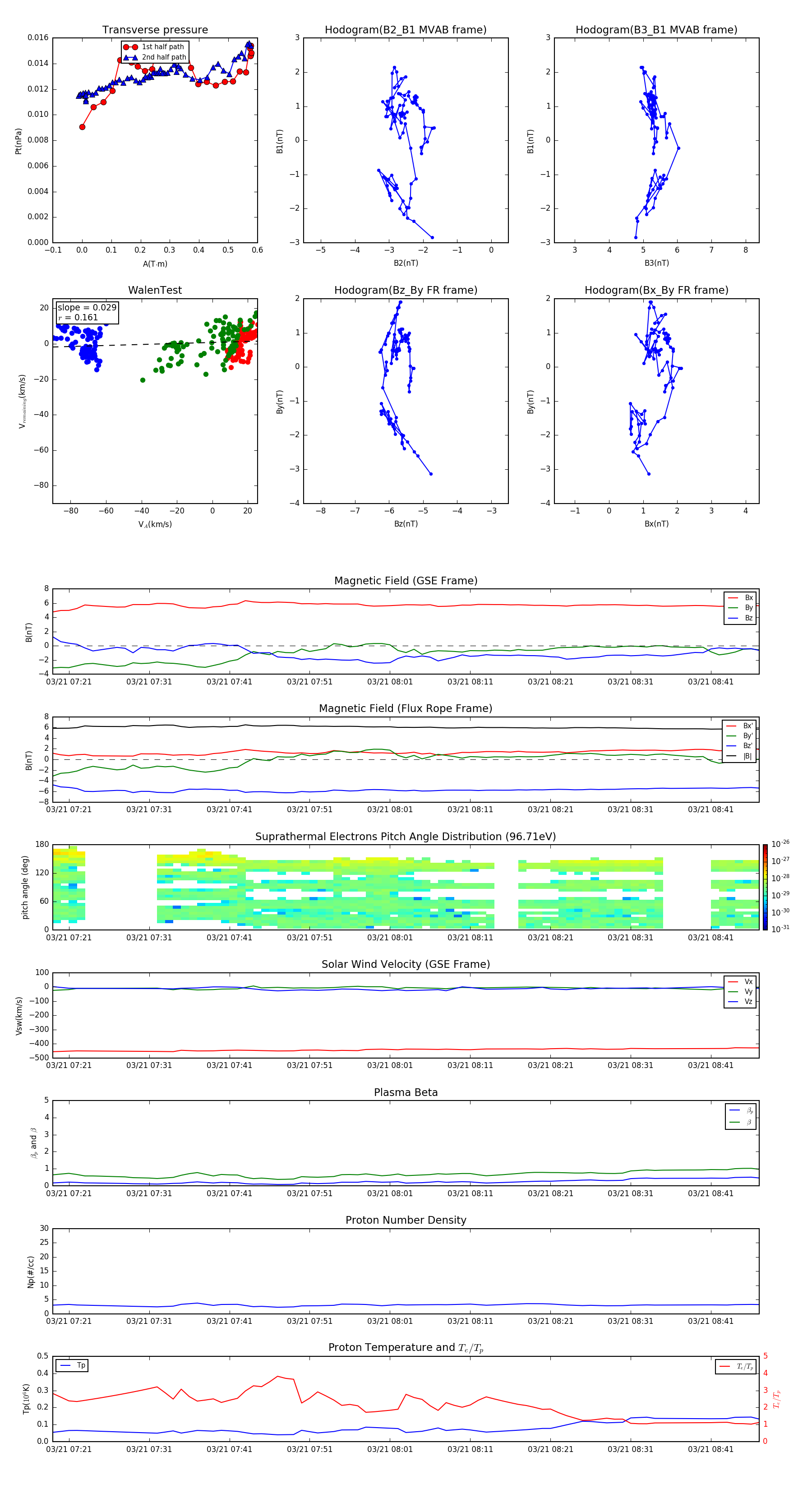Select the Bz entry in the GSE magnetic field legend
Image resolution: width=812 pixels, height=1489 pixels.
[740, 619]
